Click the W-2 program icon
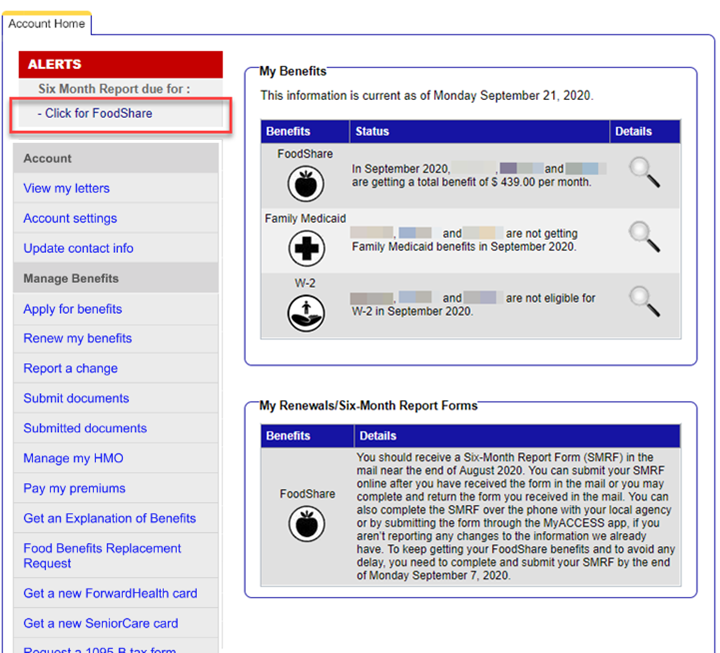 [306, 312]
